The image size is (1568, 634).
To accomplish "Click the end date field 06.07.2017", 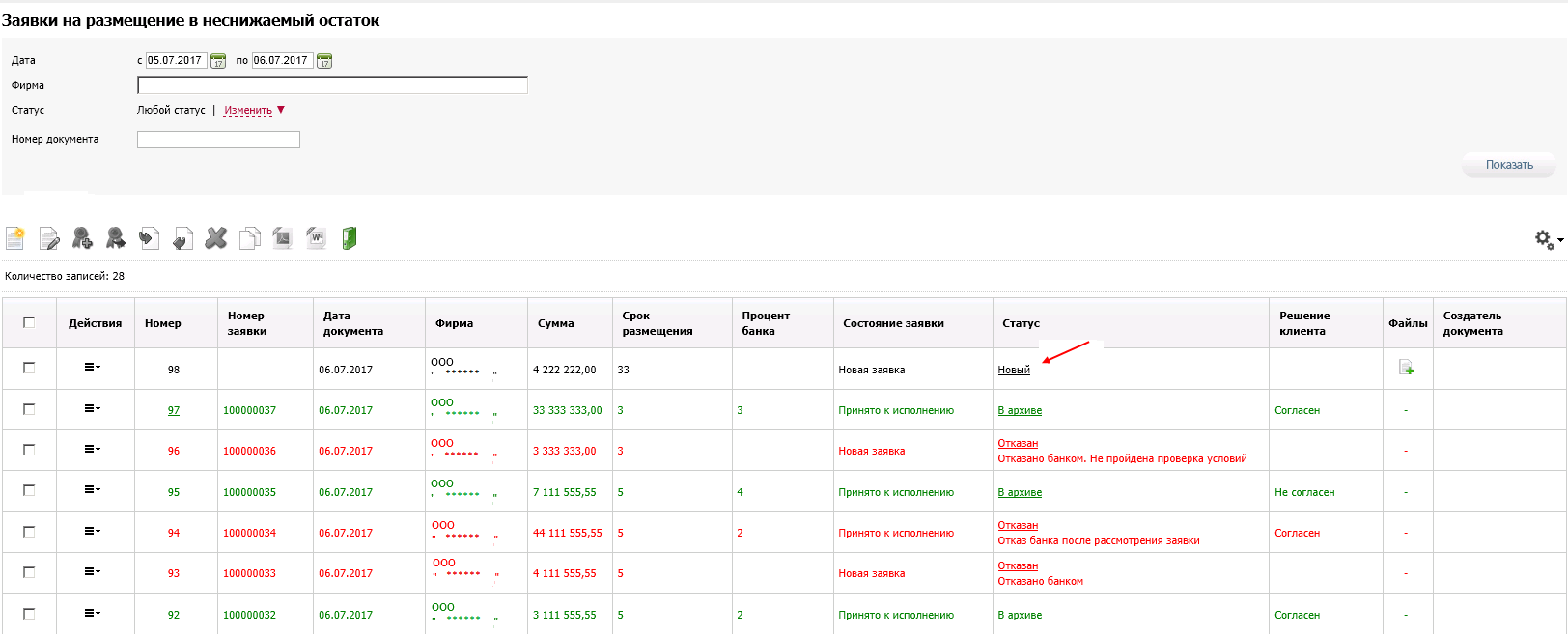I will [282, 60].
